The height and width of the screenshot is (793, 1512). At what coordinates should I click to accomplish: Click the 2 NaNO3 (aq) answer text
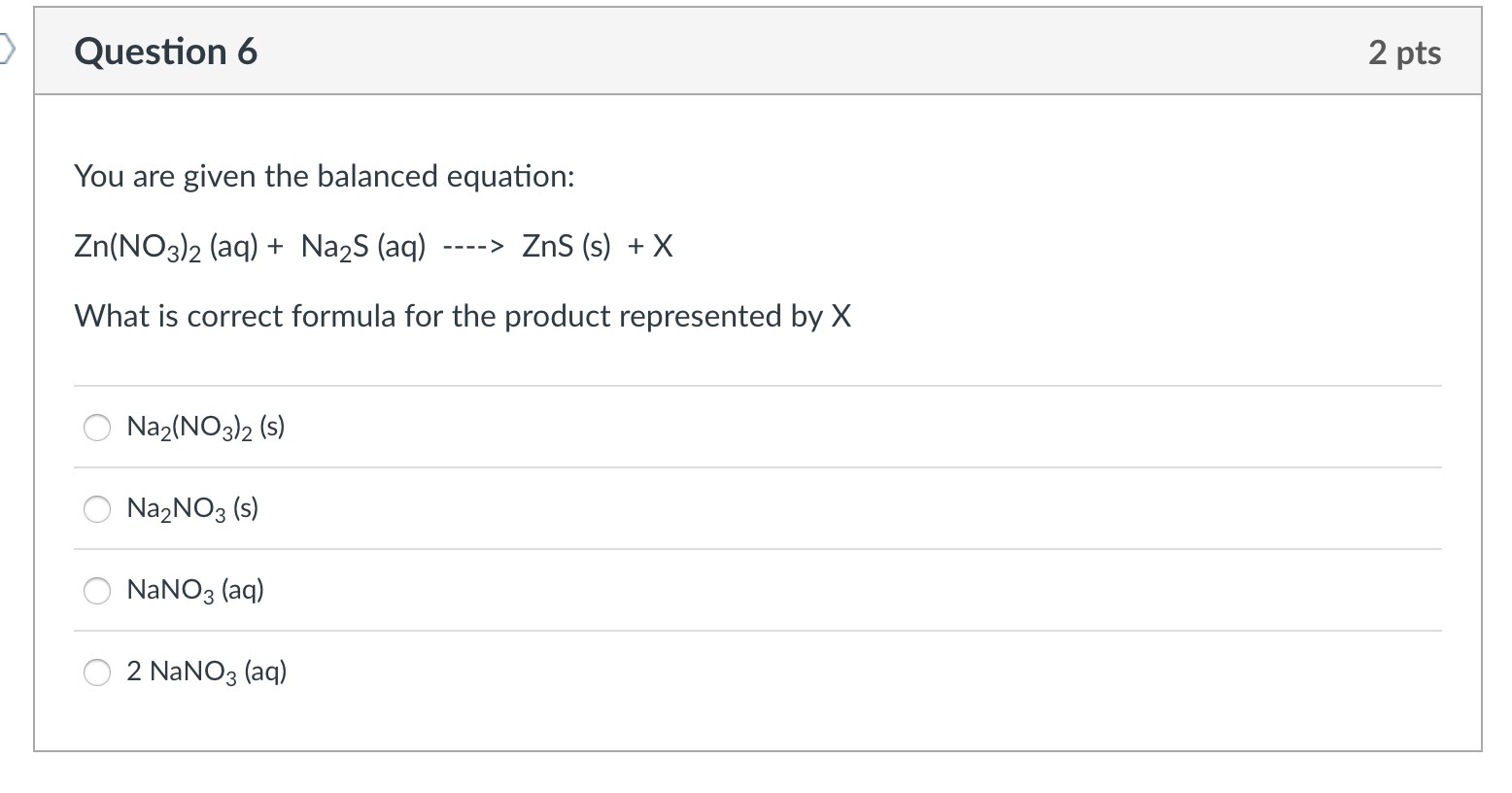coord(207,672)
